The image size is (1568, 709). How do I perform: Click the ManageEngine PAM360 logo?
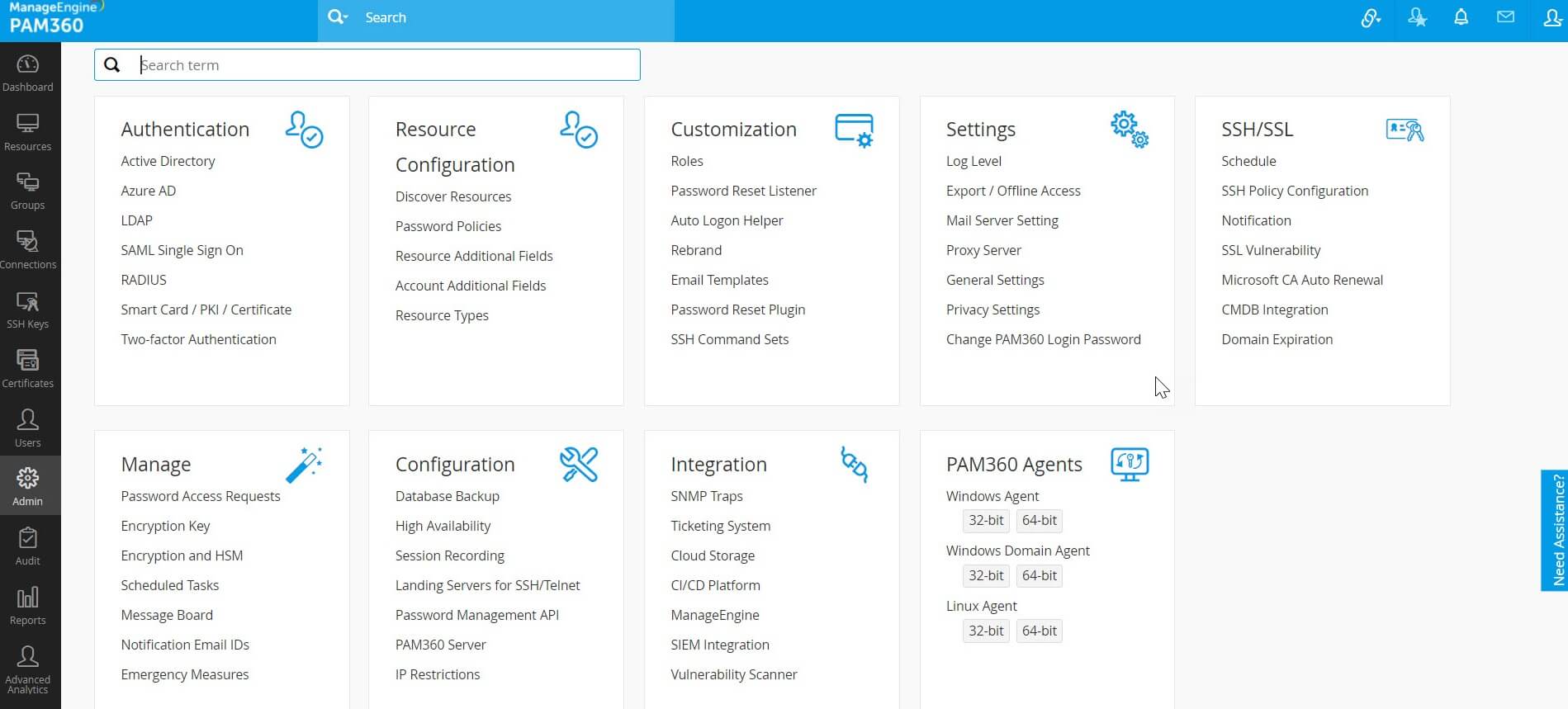54,18
